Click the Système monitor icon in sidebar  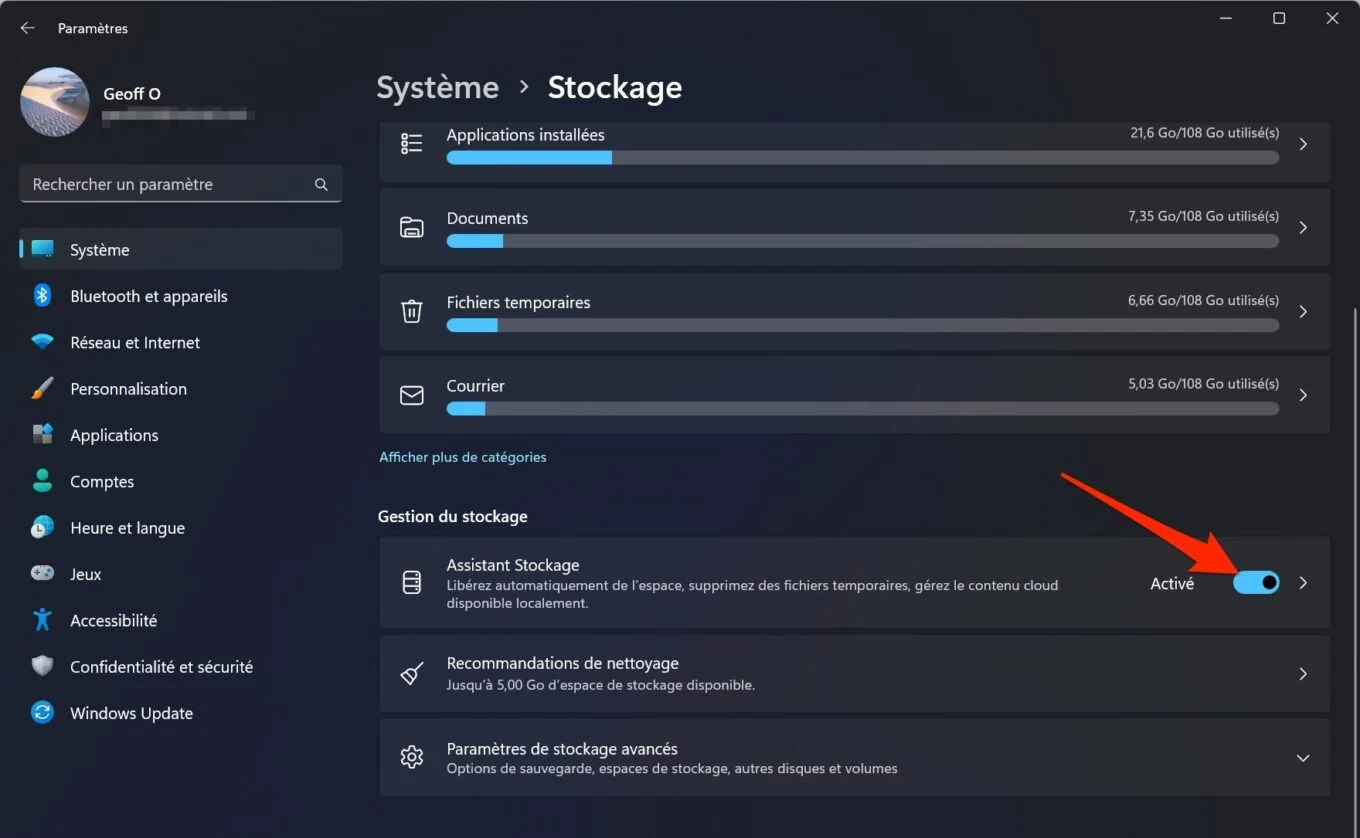[42, 250]
